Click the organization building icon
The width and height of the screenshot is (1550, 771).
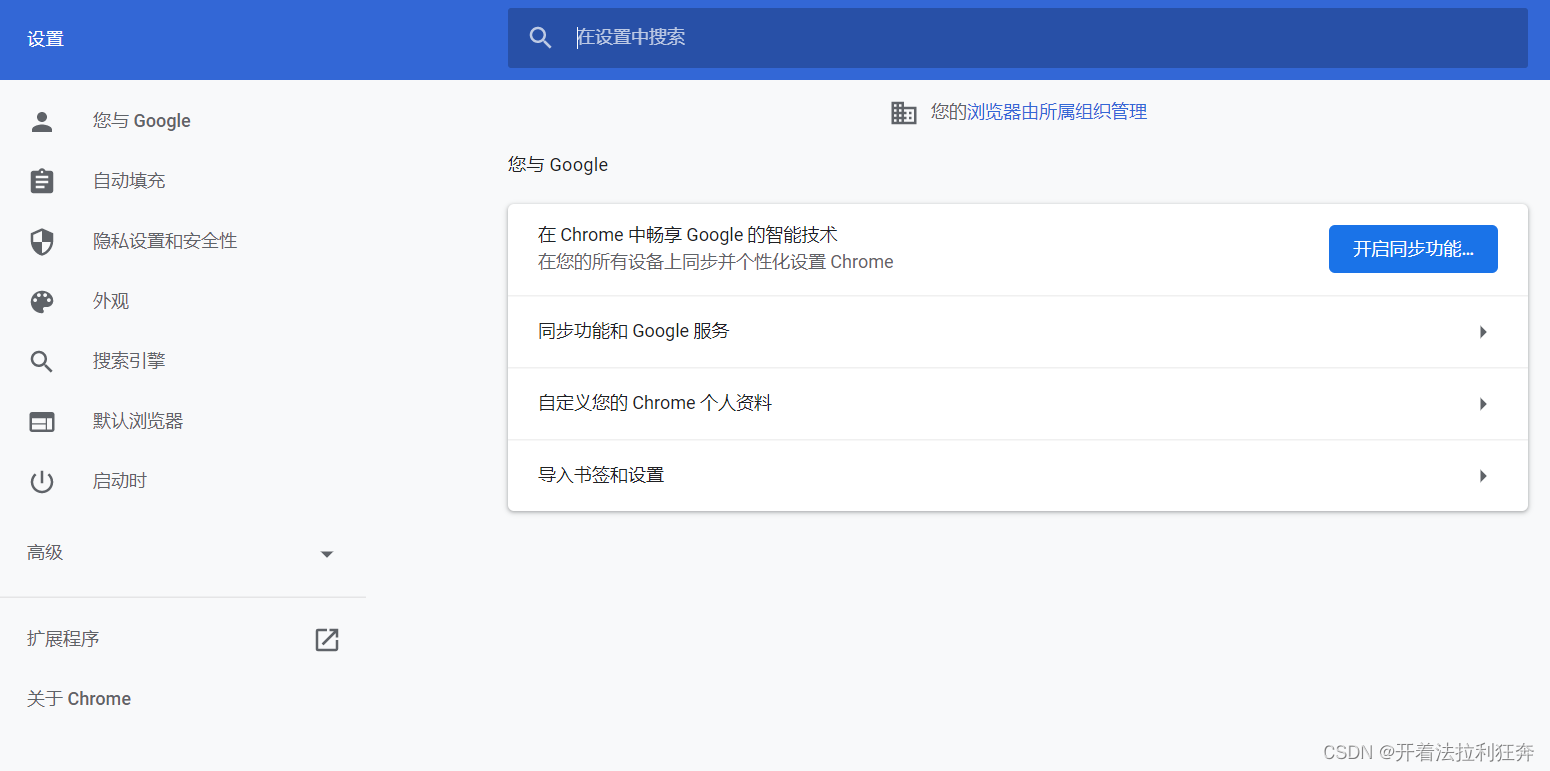click(x=904, y=113)
